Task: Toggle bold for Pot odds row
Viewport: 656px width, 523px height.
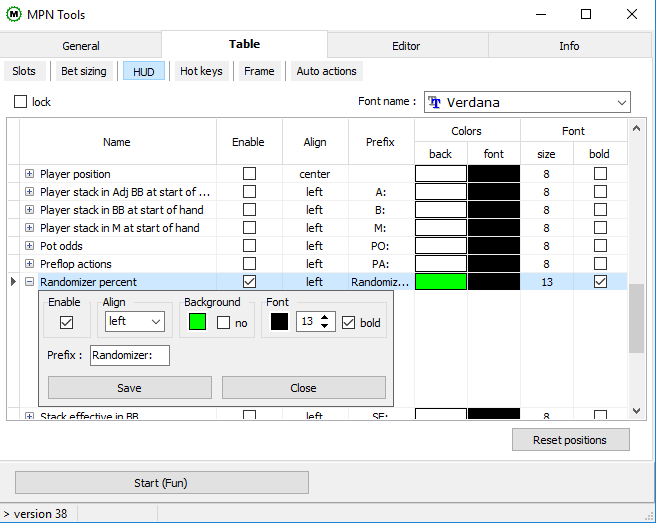Action: pos(600,246)
